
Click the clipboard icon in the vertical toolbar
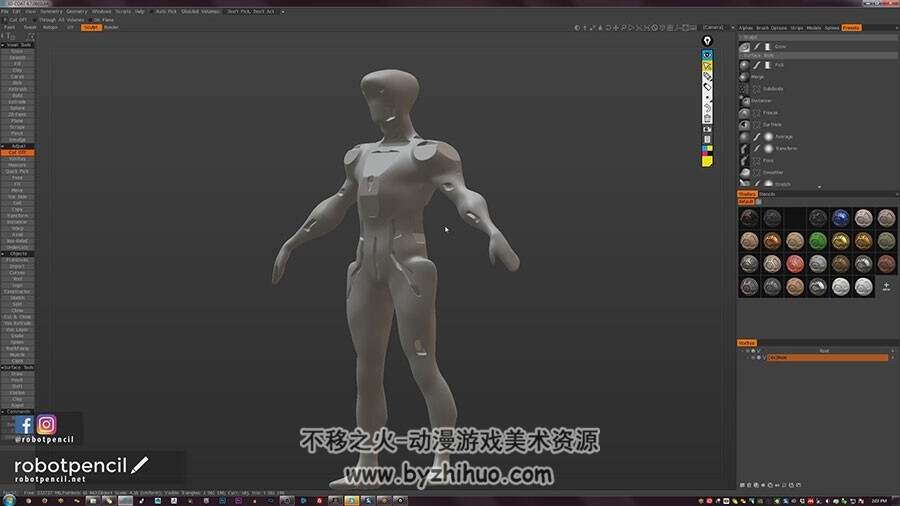(x=707, y=139)
